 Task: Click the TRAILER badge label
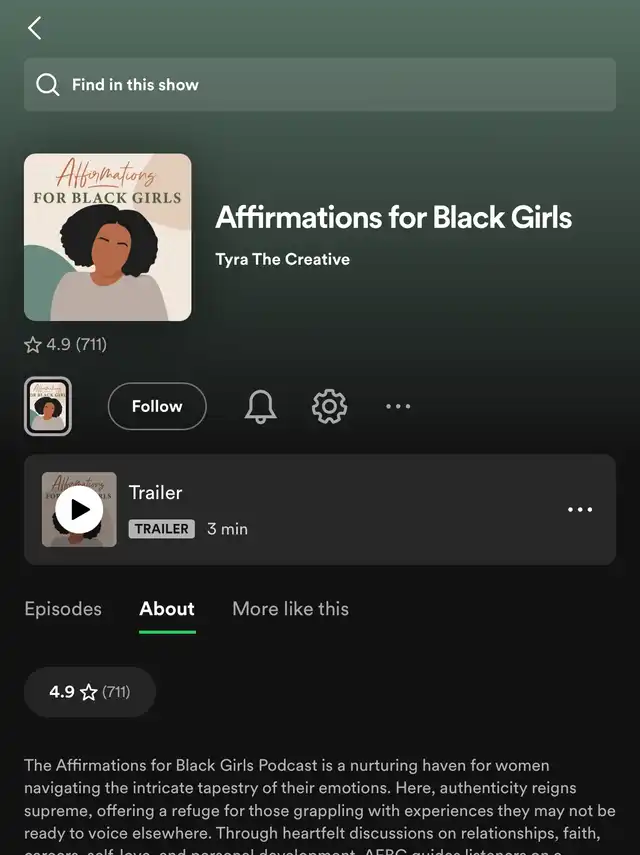[x=161, y=528]
